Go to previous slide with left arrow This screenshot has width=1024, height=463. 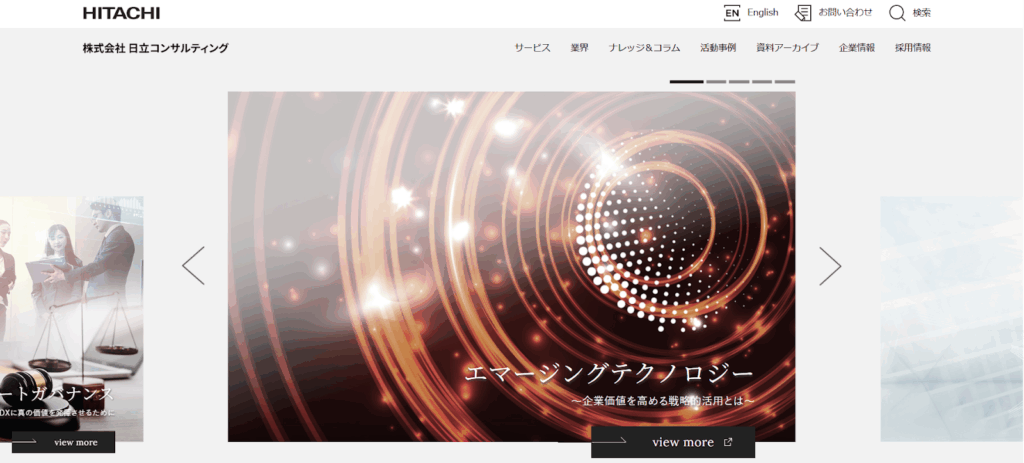point(193,266)
